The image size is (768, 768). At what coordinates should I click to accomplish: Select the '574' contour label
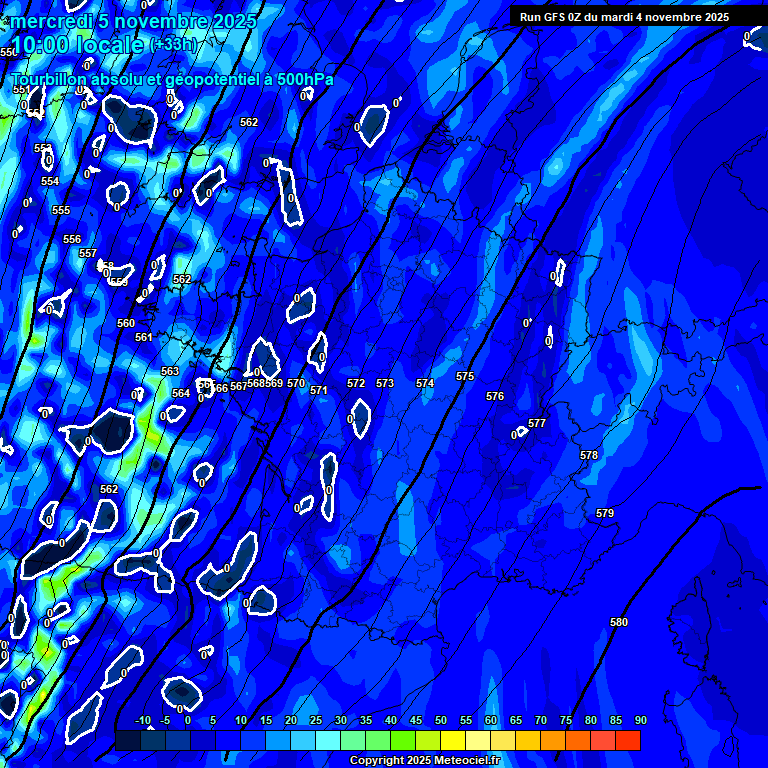pos(425,384)
